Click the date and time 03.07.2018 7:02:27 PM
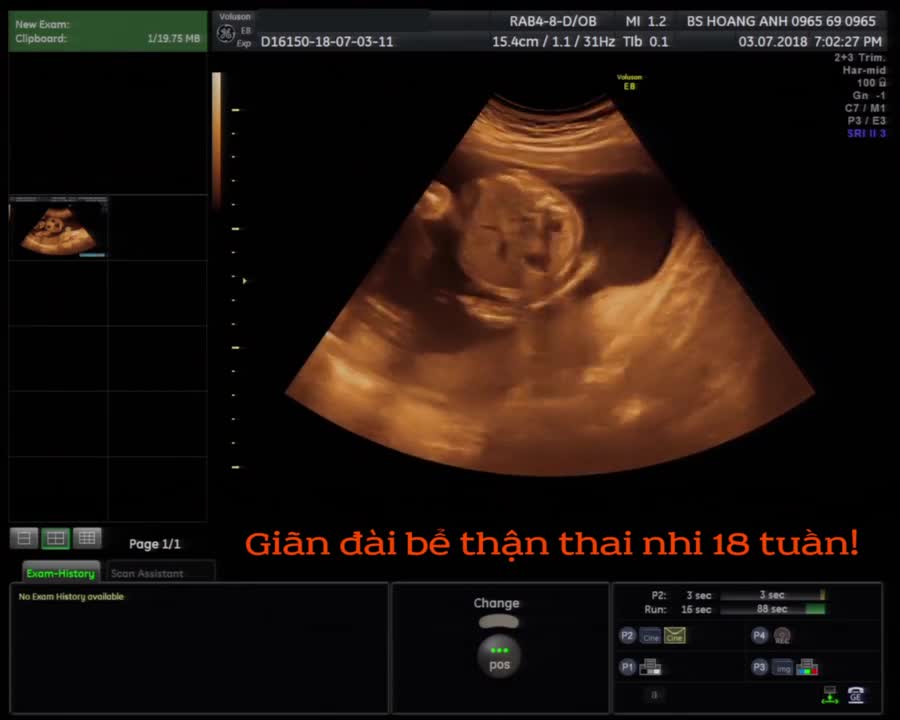 (x=810, y=41)
